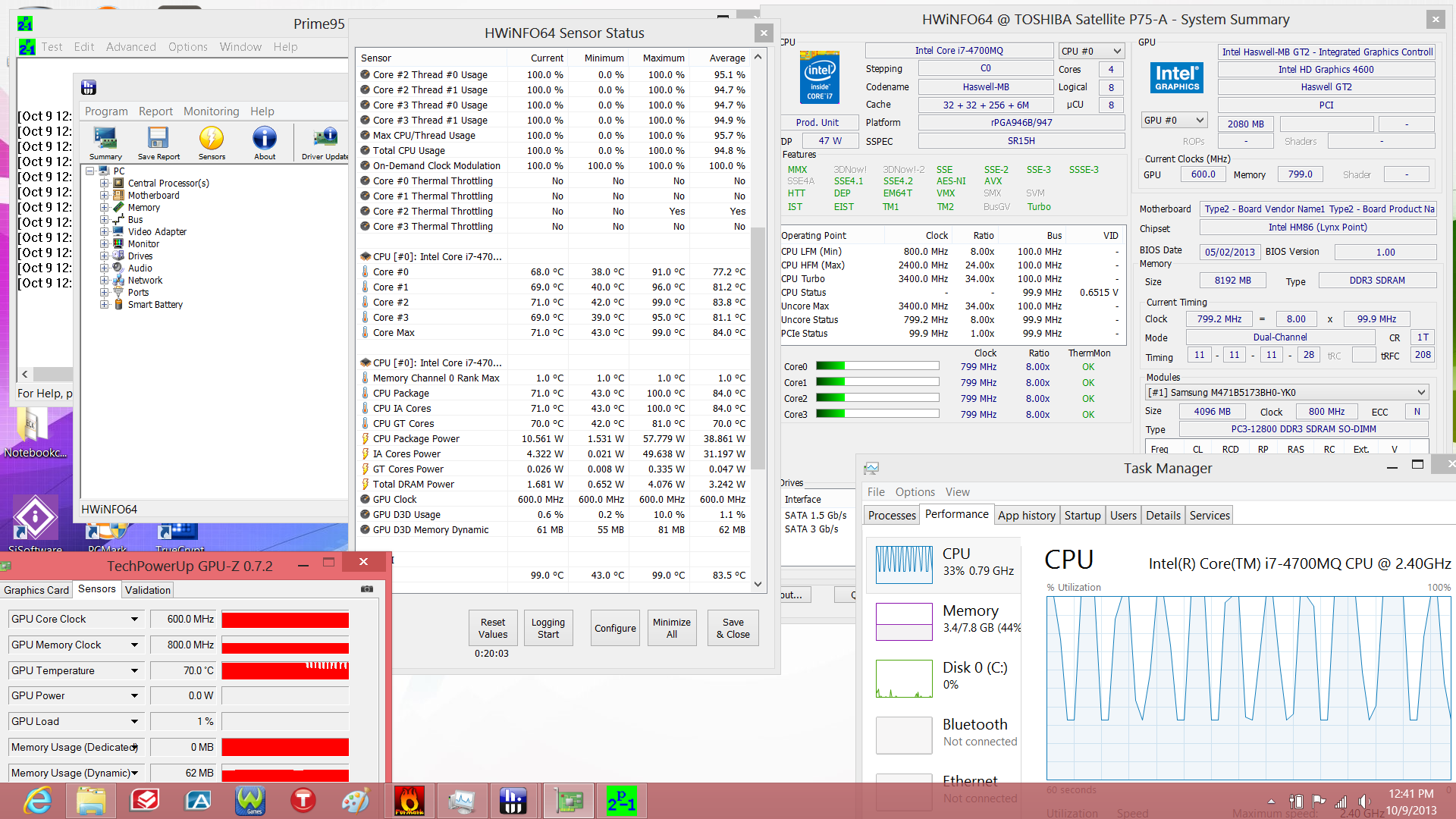Open the Advanced menu in Prime95

[x=130, y=47]
